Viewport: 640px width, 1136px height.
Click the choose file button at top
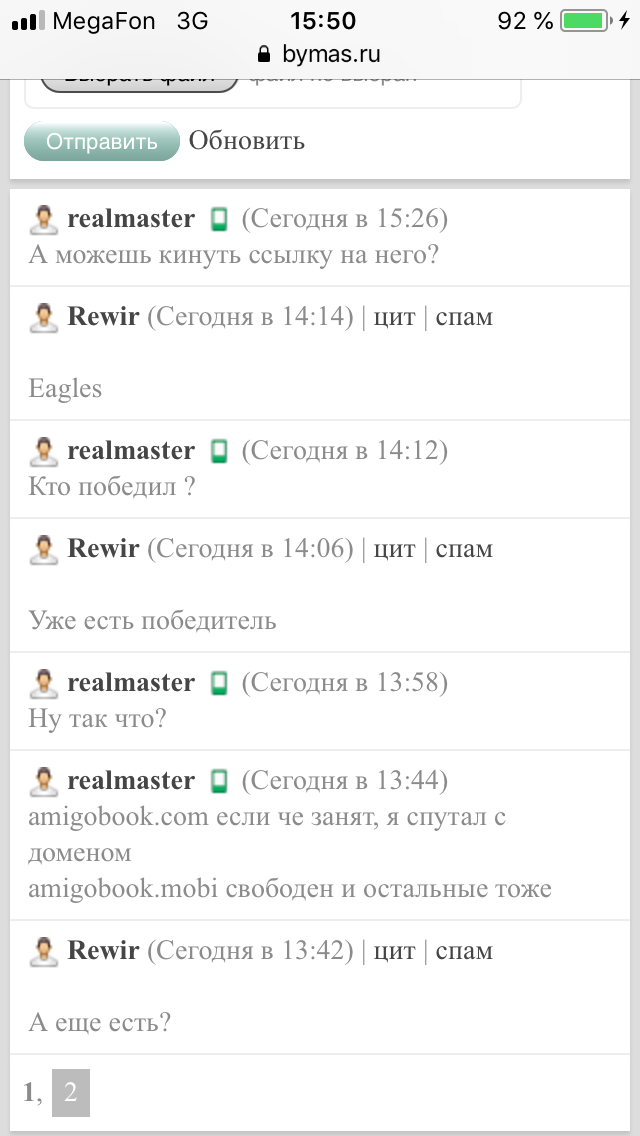(x=138, y=80)
